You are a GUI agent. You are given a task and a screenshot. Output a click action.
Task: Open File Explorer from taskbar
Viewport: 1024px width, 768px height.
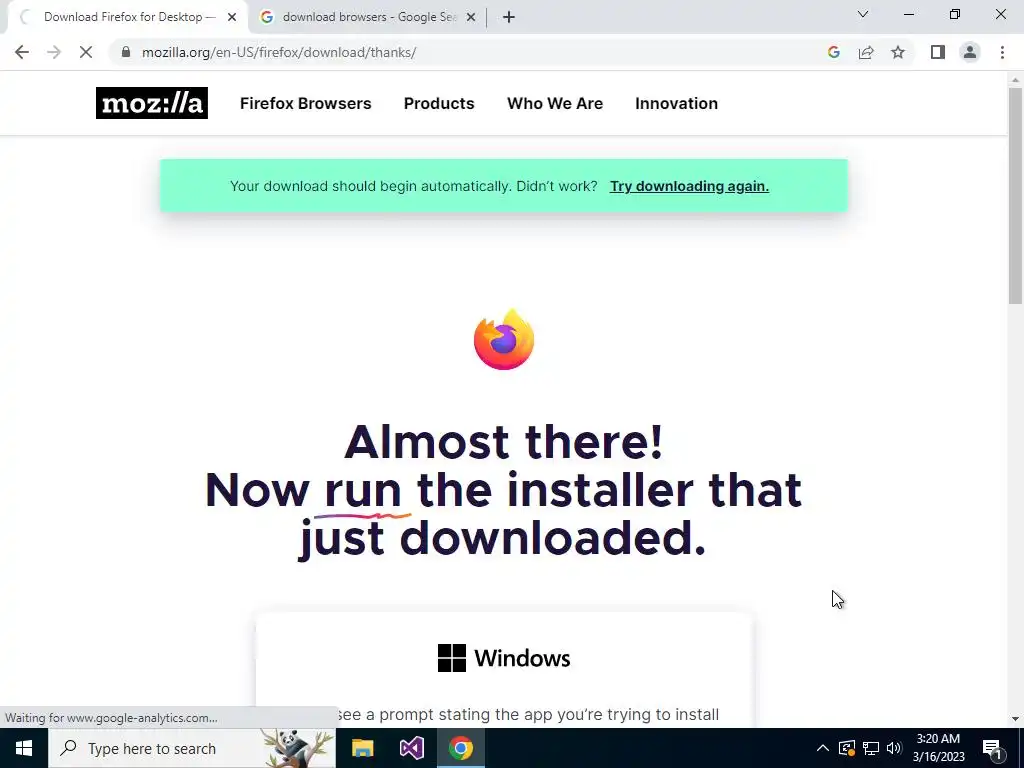pos(362,748)
